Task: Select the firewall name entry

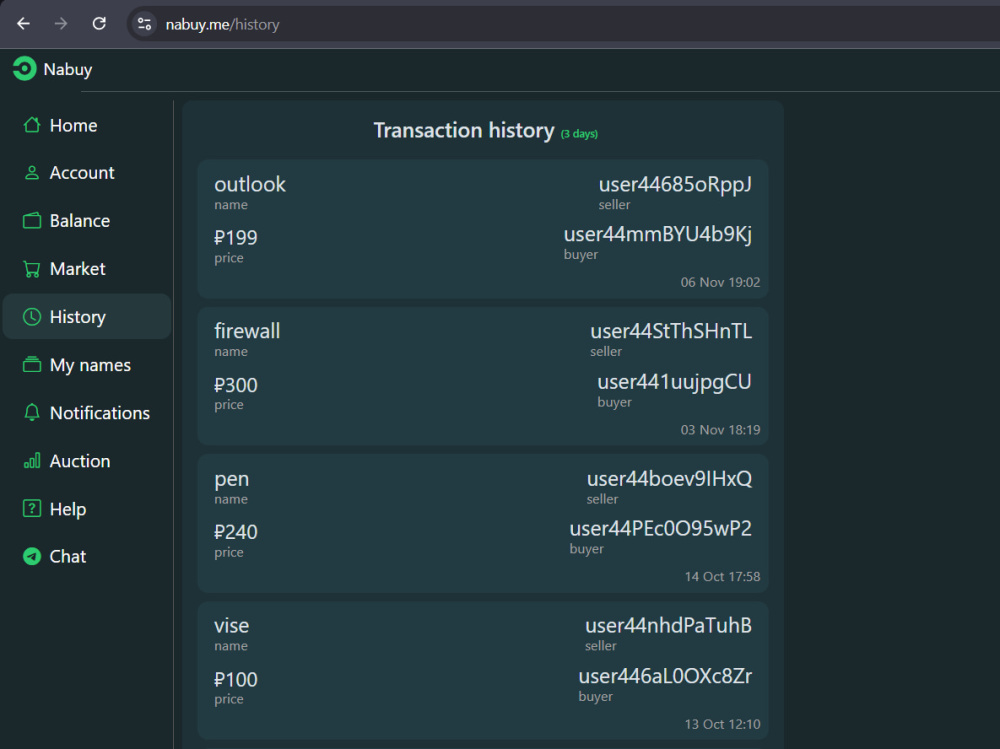Action: 247,331
